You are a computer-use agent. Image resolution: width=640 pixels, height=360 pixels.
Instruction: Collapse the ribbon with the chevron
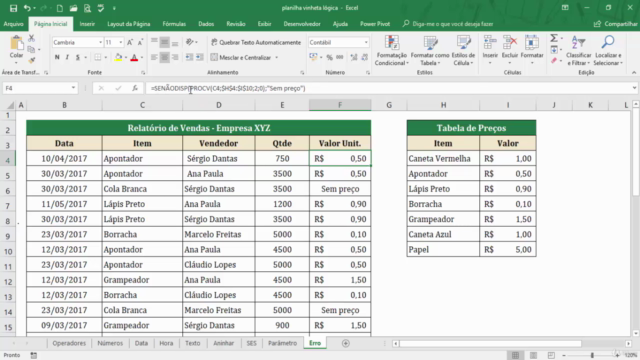tap(634, 73)
